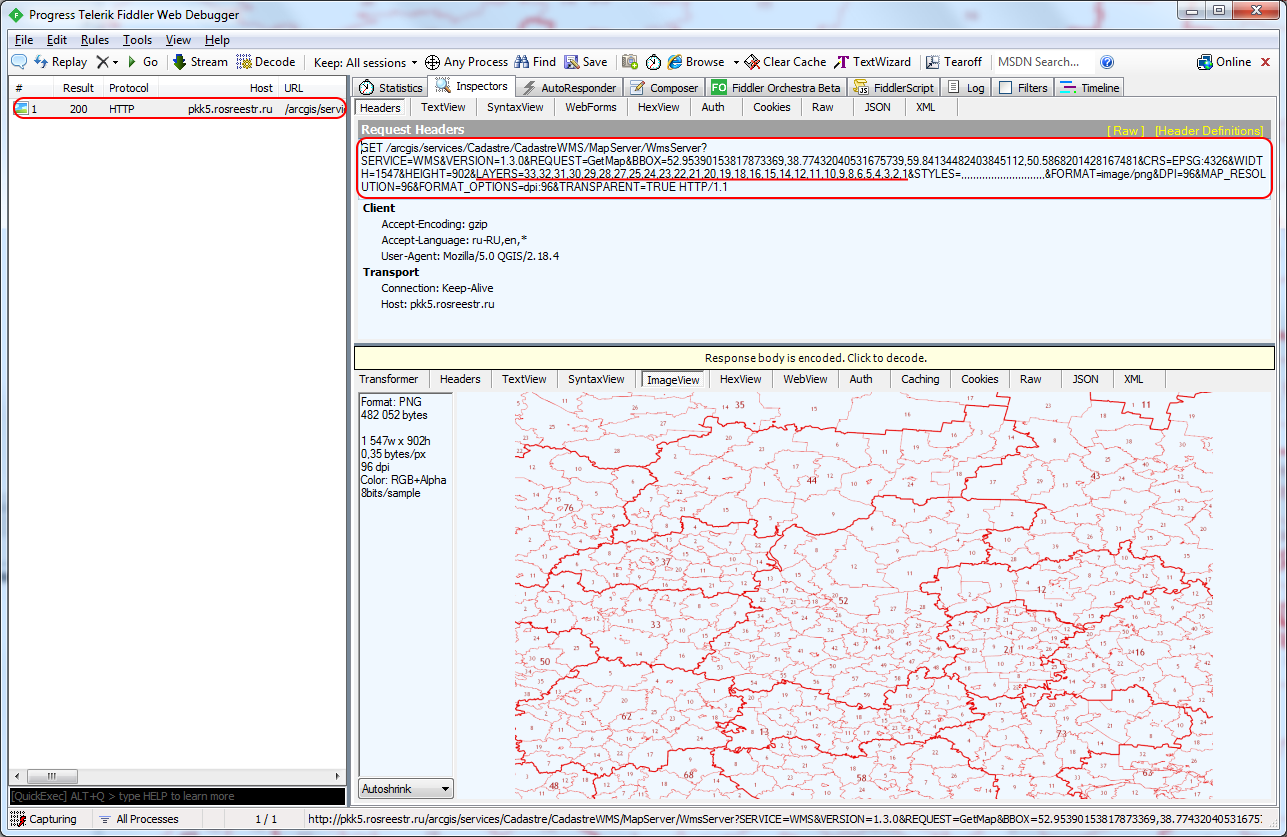The width and height of the screenshot is (1287, 837).
Task: Click the timer stopwatch icon
Action: click(x=653, y=62)
